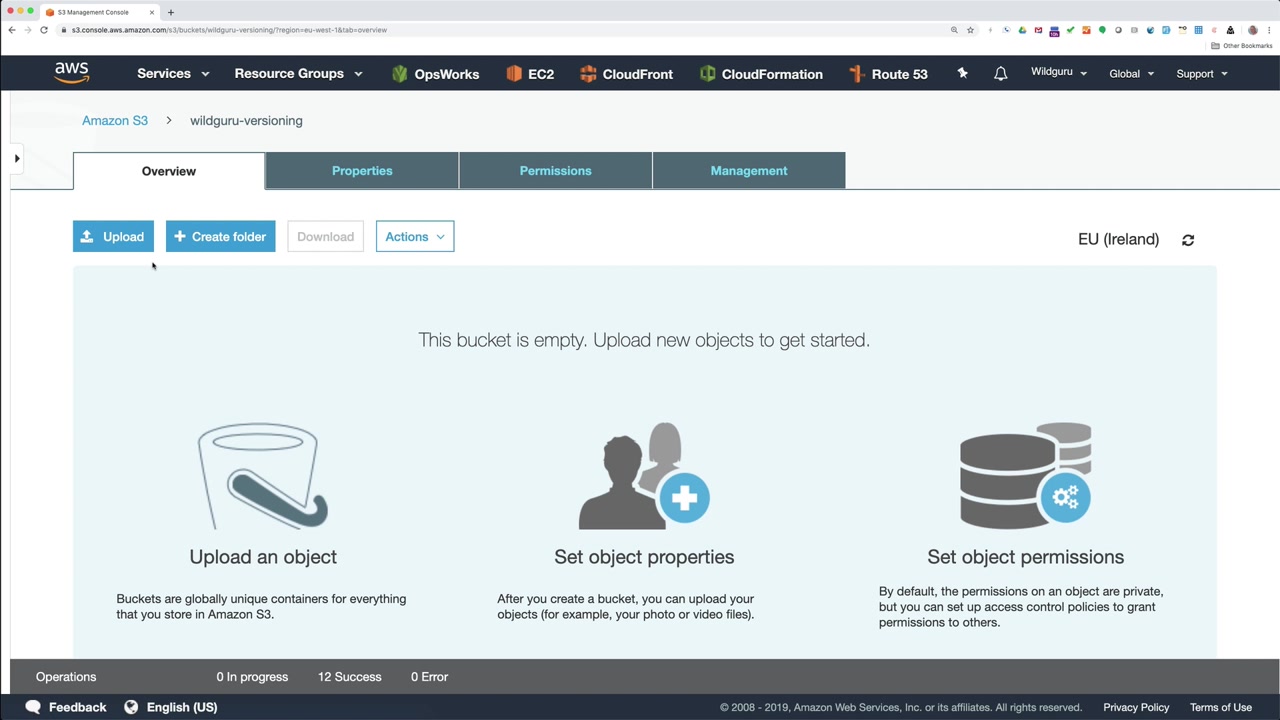Screen dimensions: 1280x720
Task: Navigate to the Amazon S3 breadcrumb link
Action: tap(115, 121)
